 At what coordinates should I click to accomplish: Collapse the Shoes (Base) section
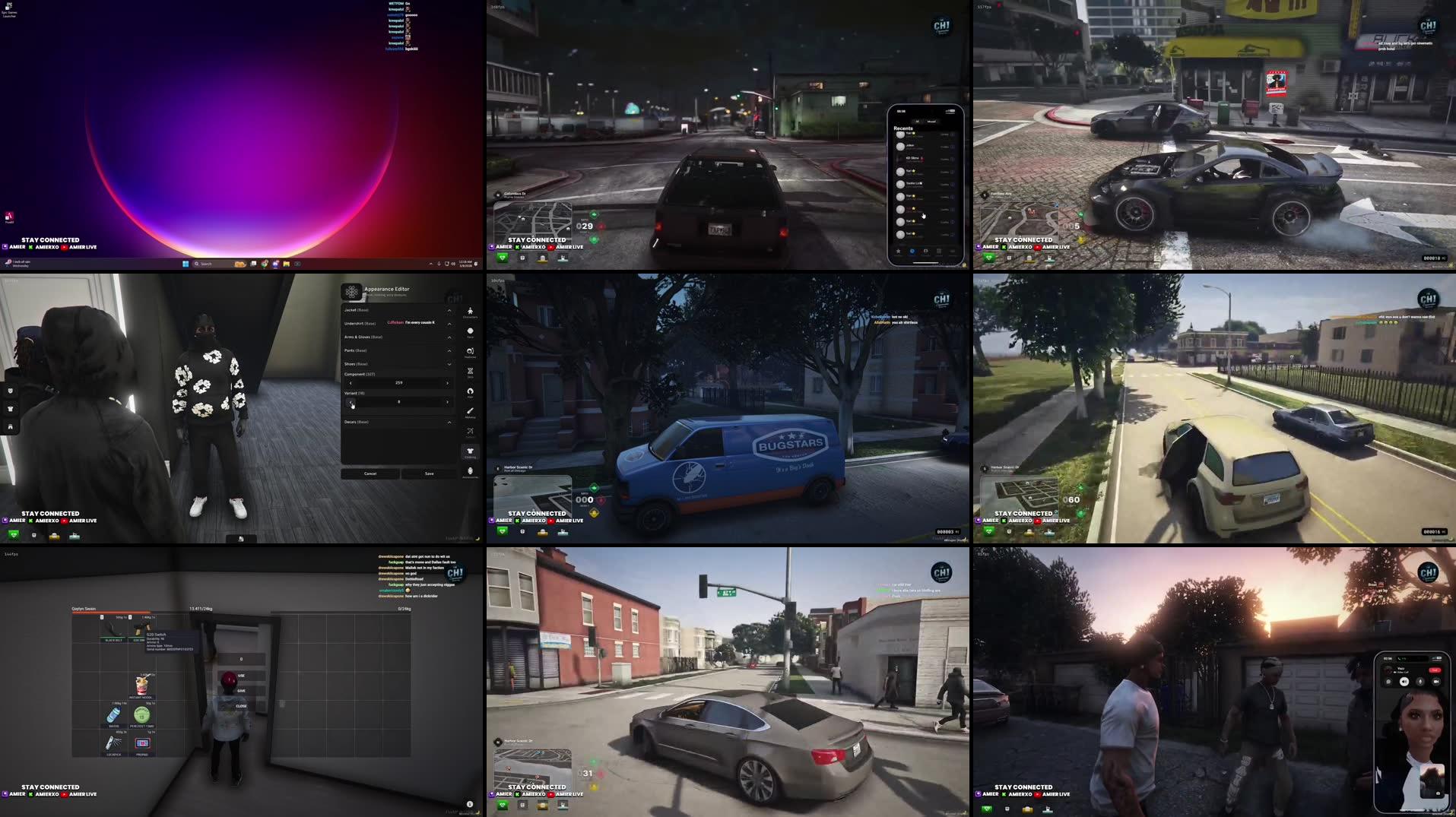coord(450,364)
